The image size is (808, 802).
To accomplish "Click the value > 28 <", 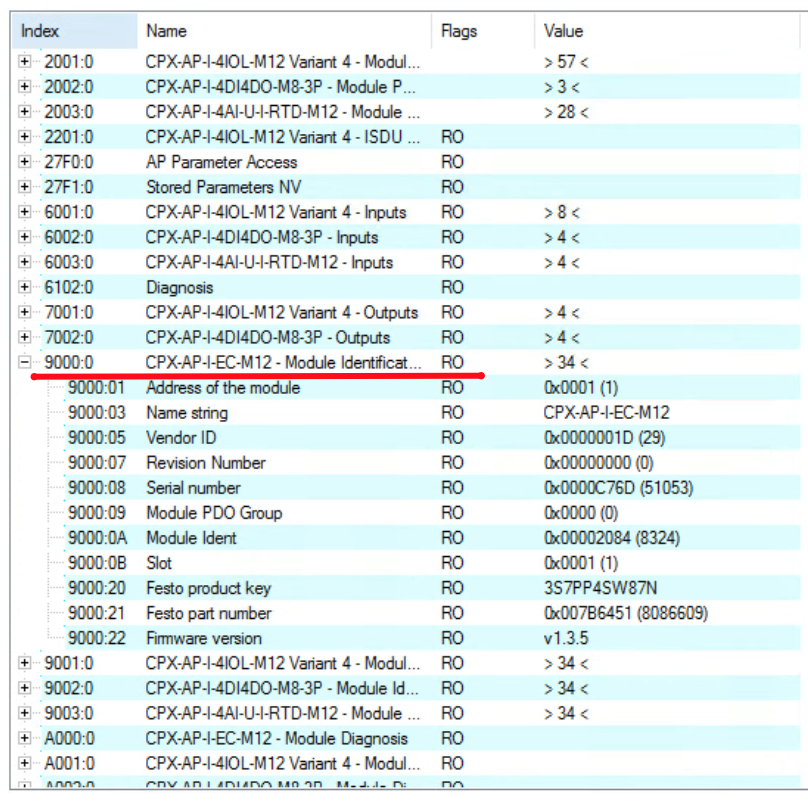I will (566, 112).
